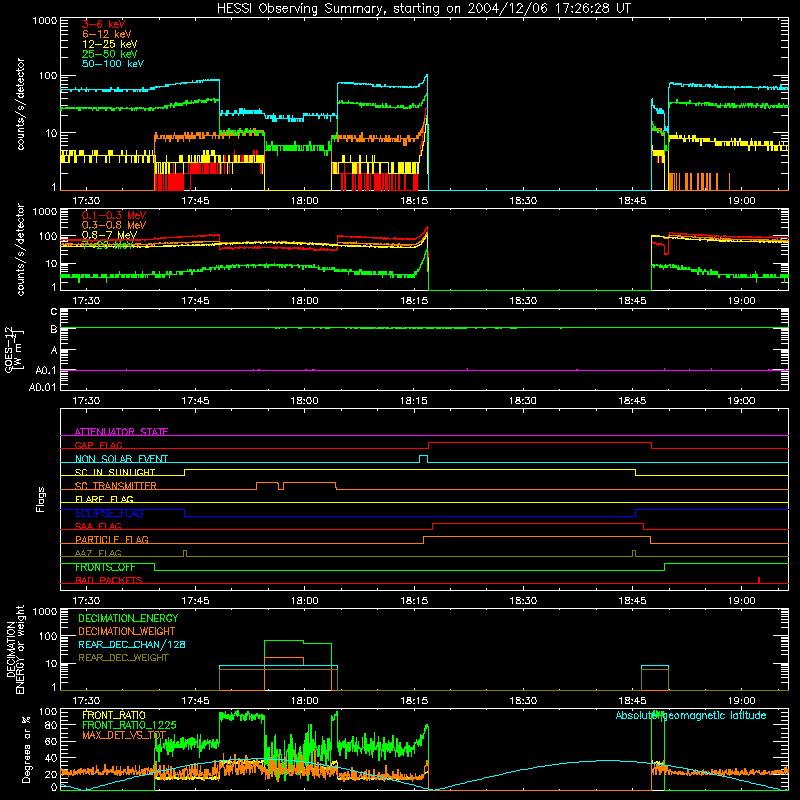Click the DECIMATION_WEIGHT legend label
Image resolution: width=800 pixels, height=800 pixels.
(127, 631)
